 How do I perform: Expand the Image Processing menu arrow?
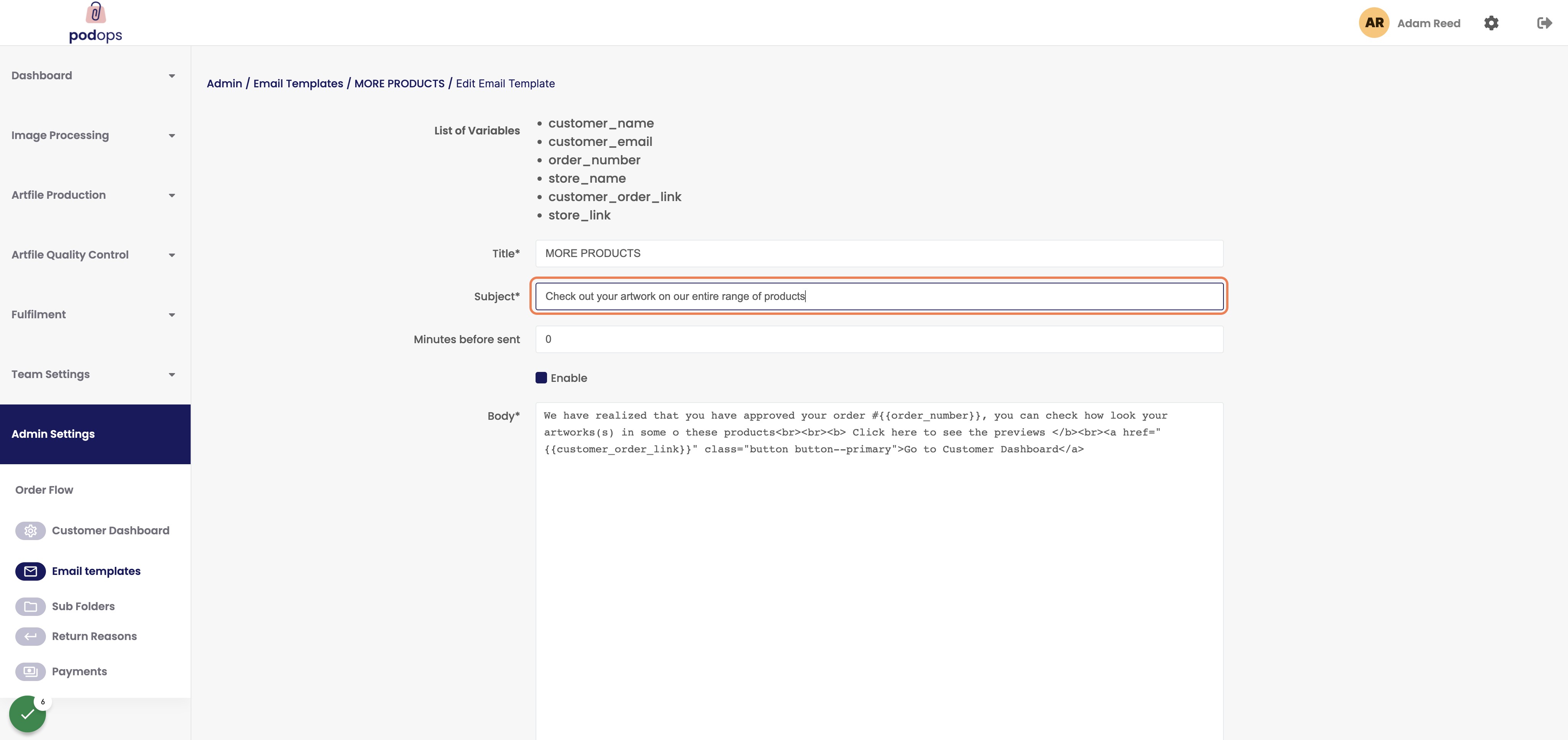pos(171,136)
